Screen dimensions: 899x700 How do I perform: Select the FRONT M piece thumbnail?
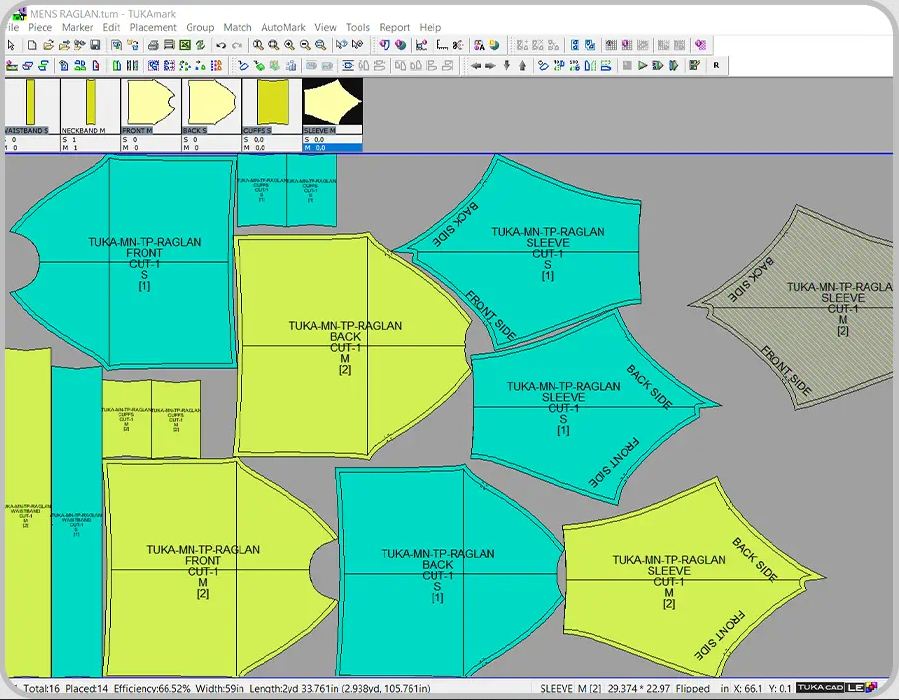150,102
